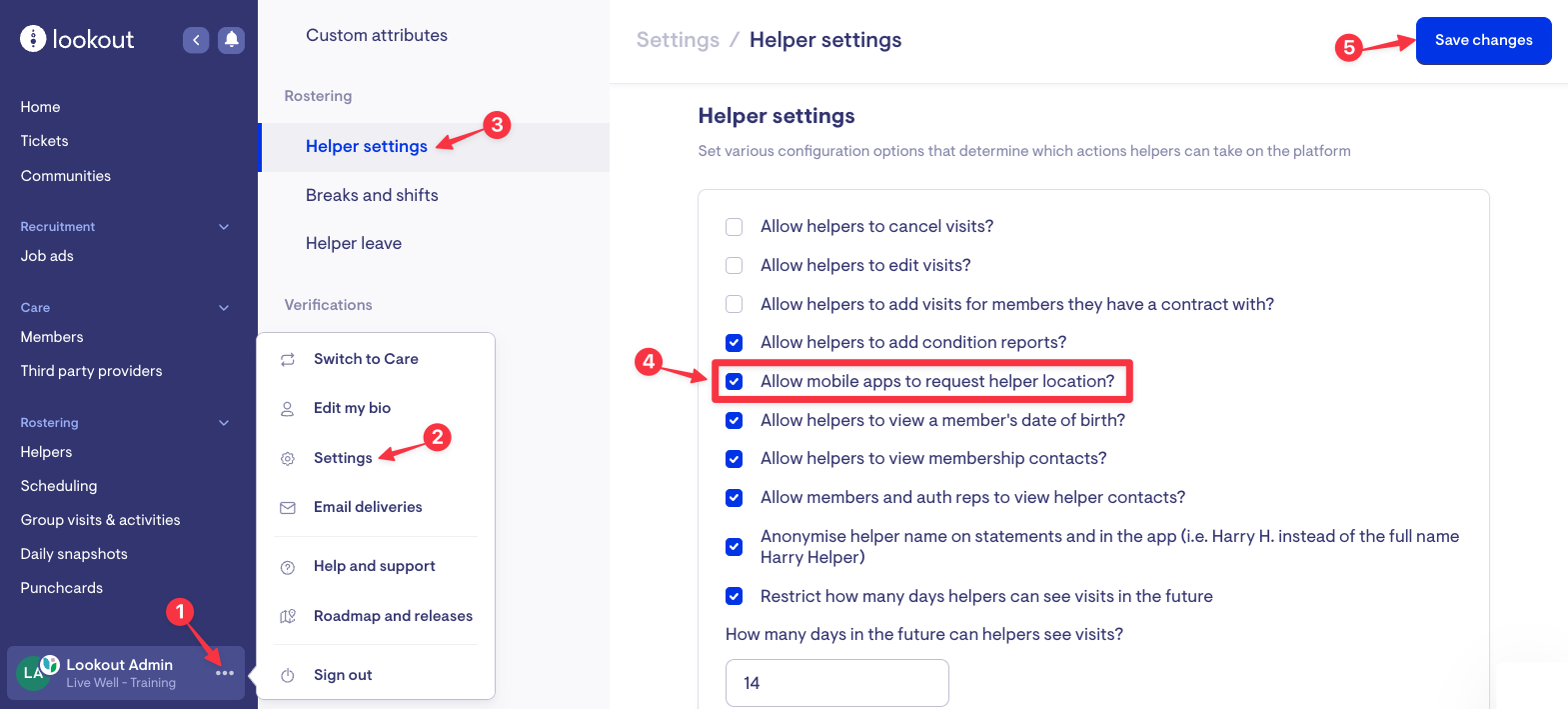Go to Settings breadcrumb link
1568x709 pixels.
point(678,40)
